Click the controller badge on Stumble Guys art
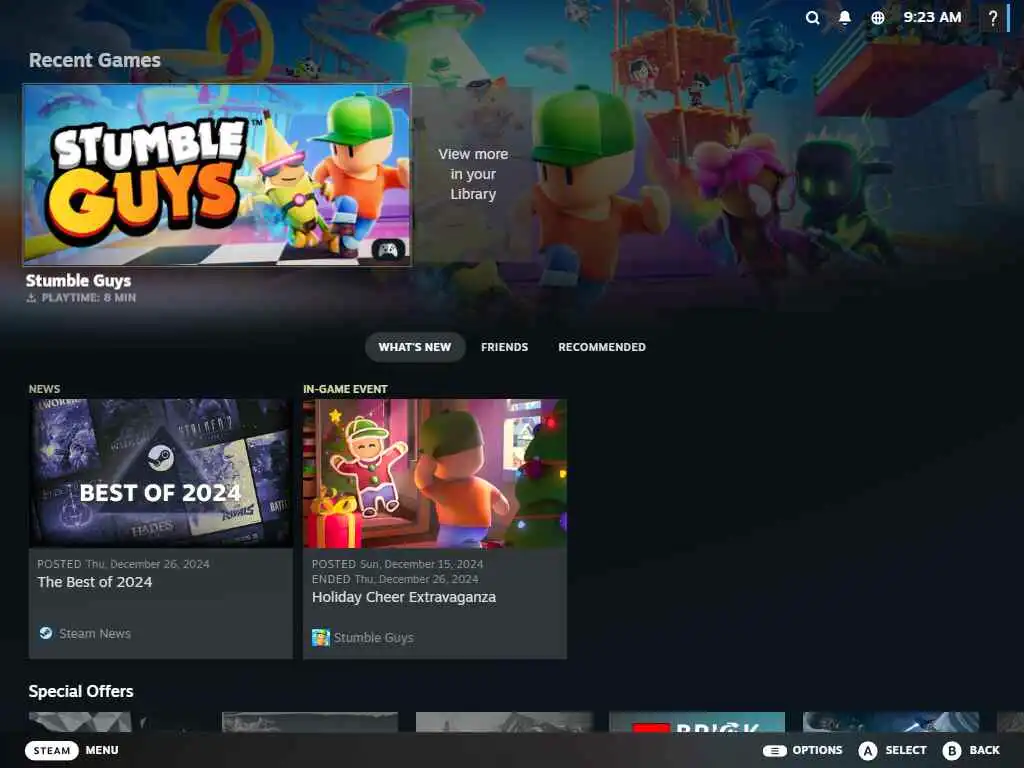The width and height of the screenshot is (1024, 768). (389, 249)
